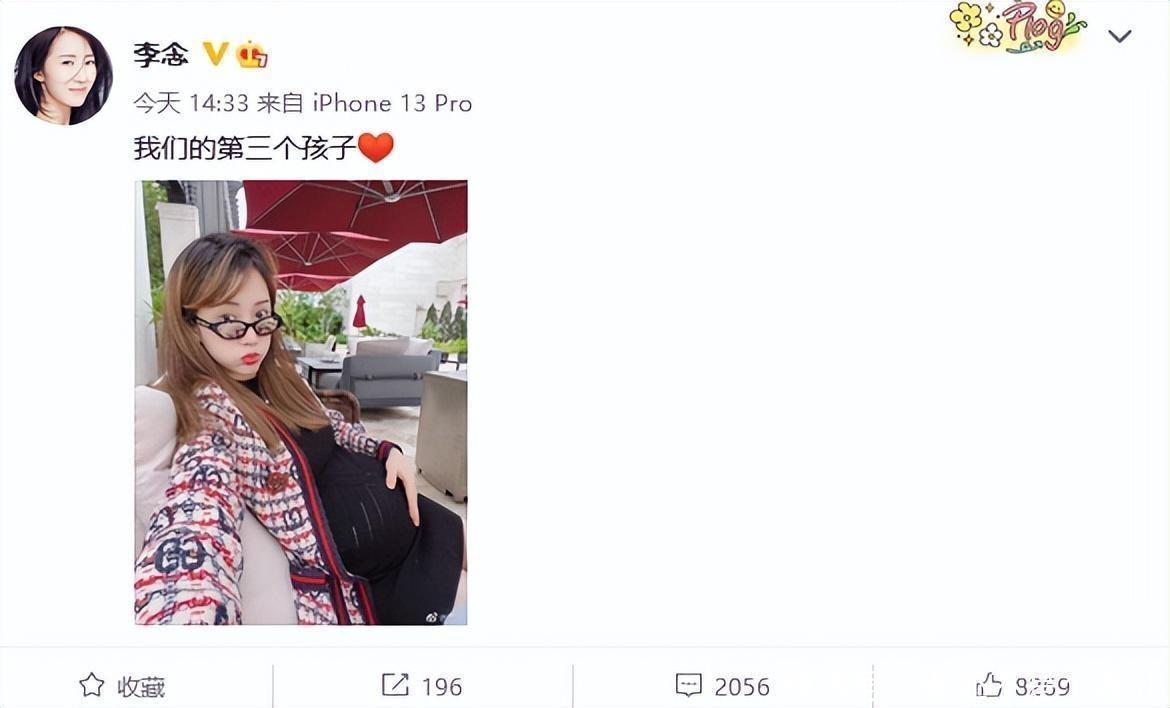Toggle the thumbs-up like icon
The image size is (1170, 708).
click(x=989, y=685)
